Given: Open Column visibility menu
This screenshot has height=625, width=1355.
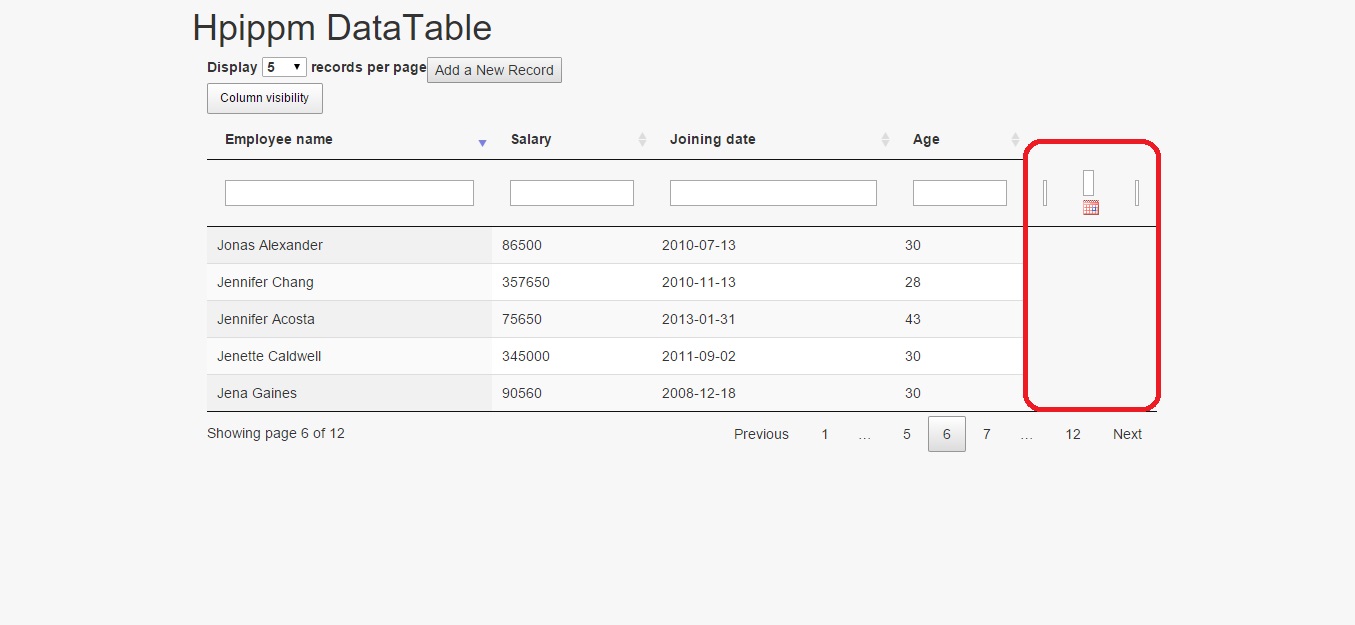Looking at the screenshot, I should pos(265,98).
